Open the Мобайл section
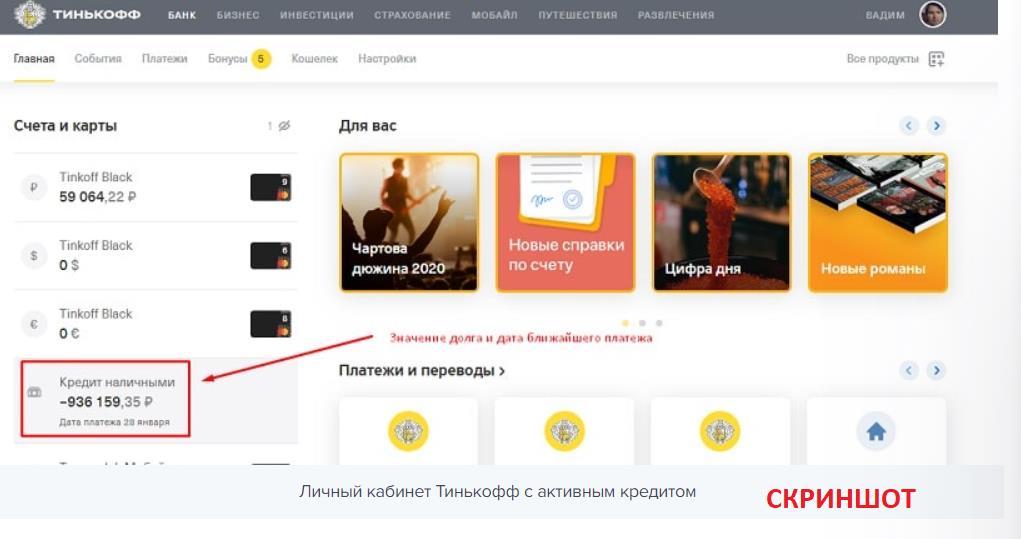This screenshot has height=539, width=1021. [x=494, y=15]
